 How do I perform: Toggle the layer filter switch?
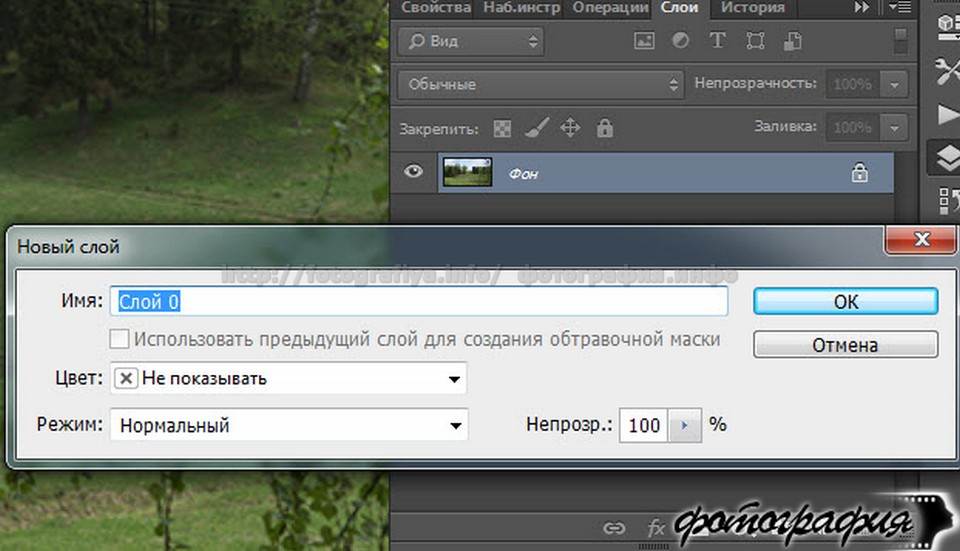tap(902, 41)
